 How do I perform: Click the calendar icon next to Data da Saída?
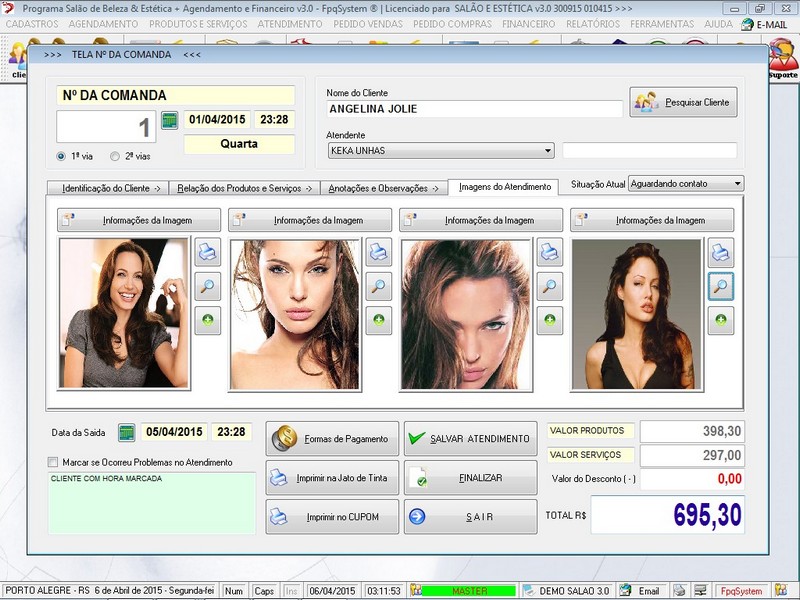127,432
